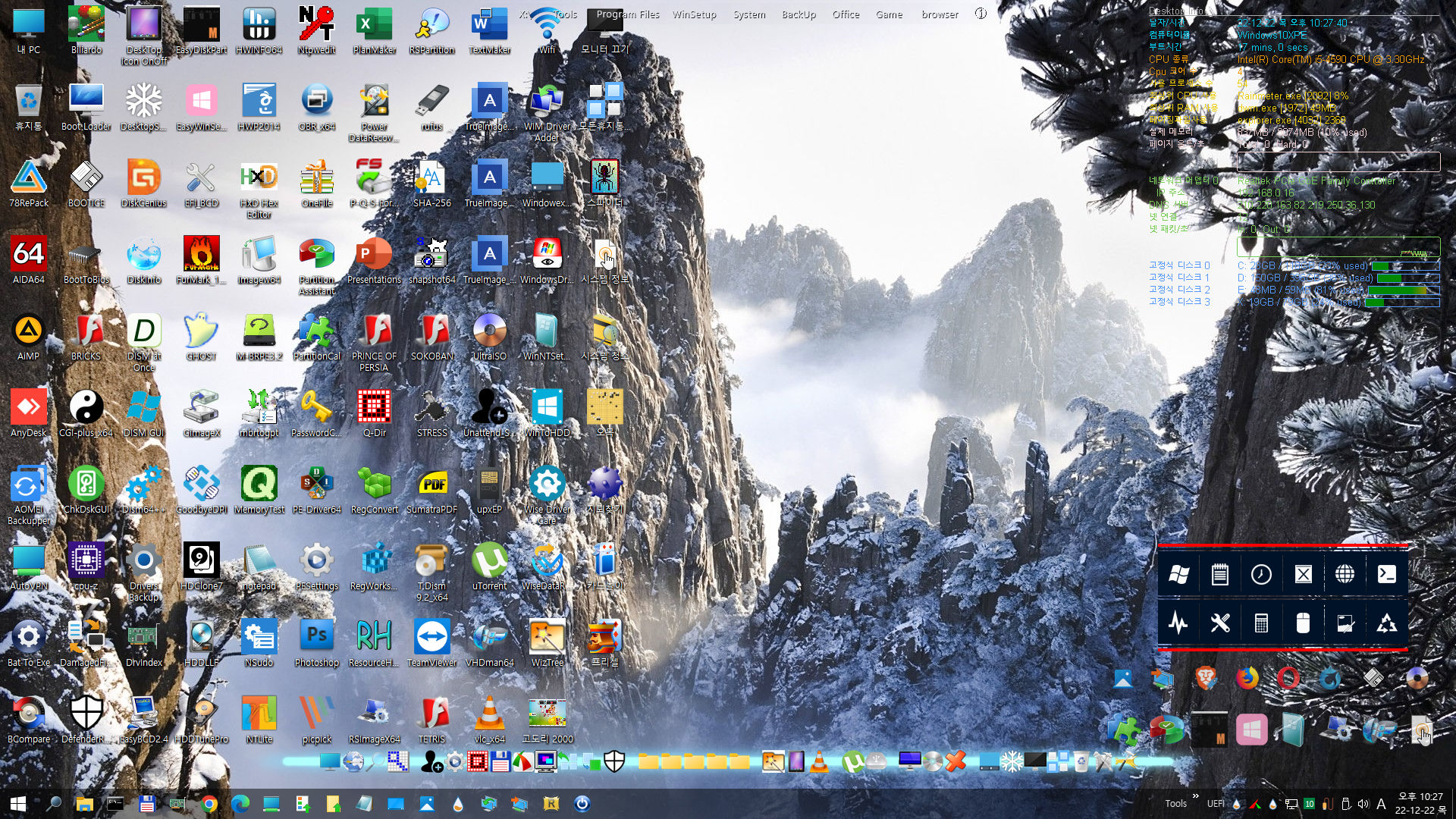Click the wrench and screwdriver tile in launcher panel
1456x819 pixels.
pyautogui.click(x=1219, y=623)
